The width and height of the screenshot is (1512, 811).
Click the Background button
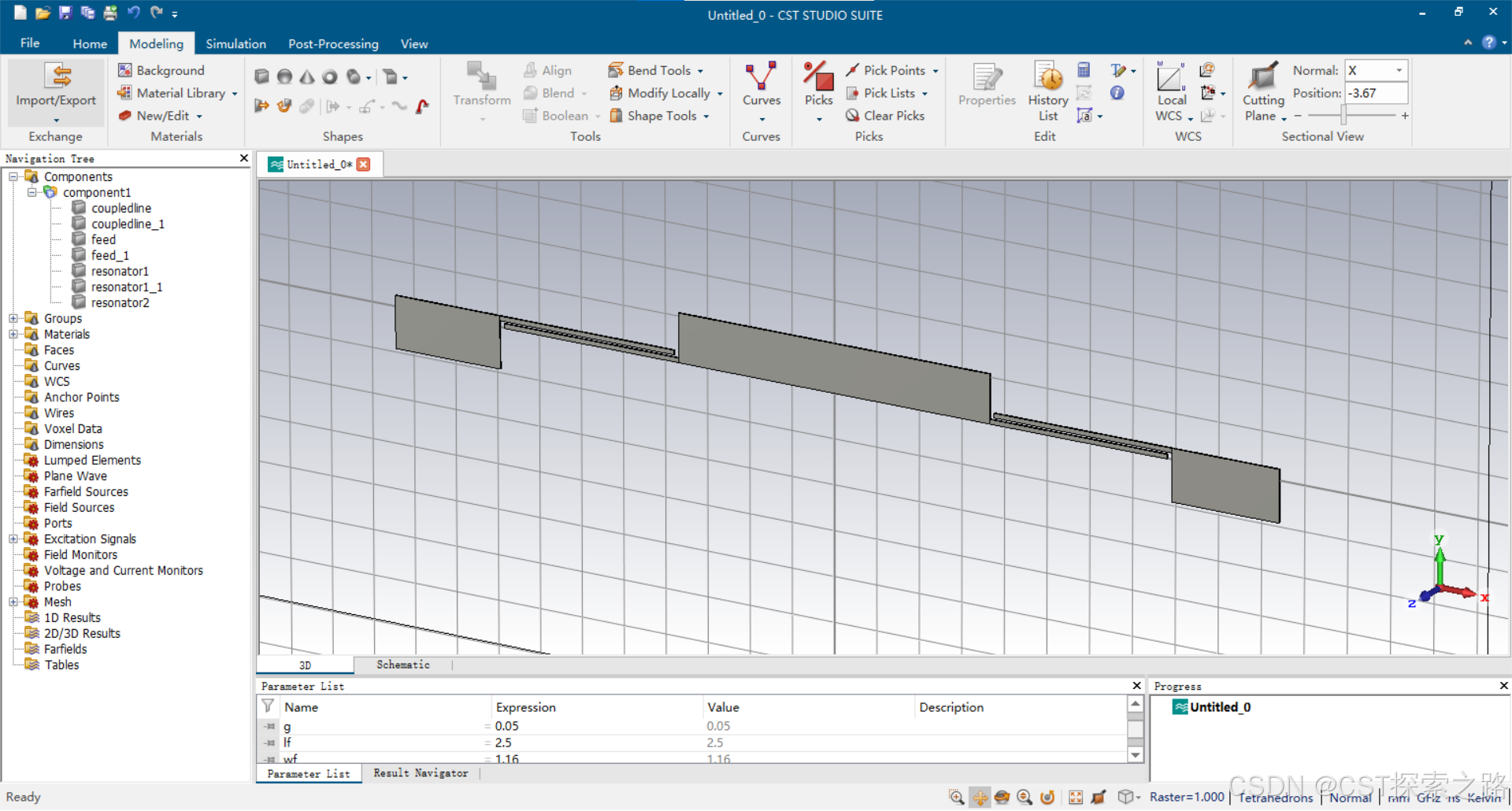coord(161,70)
